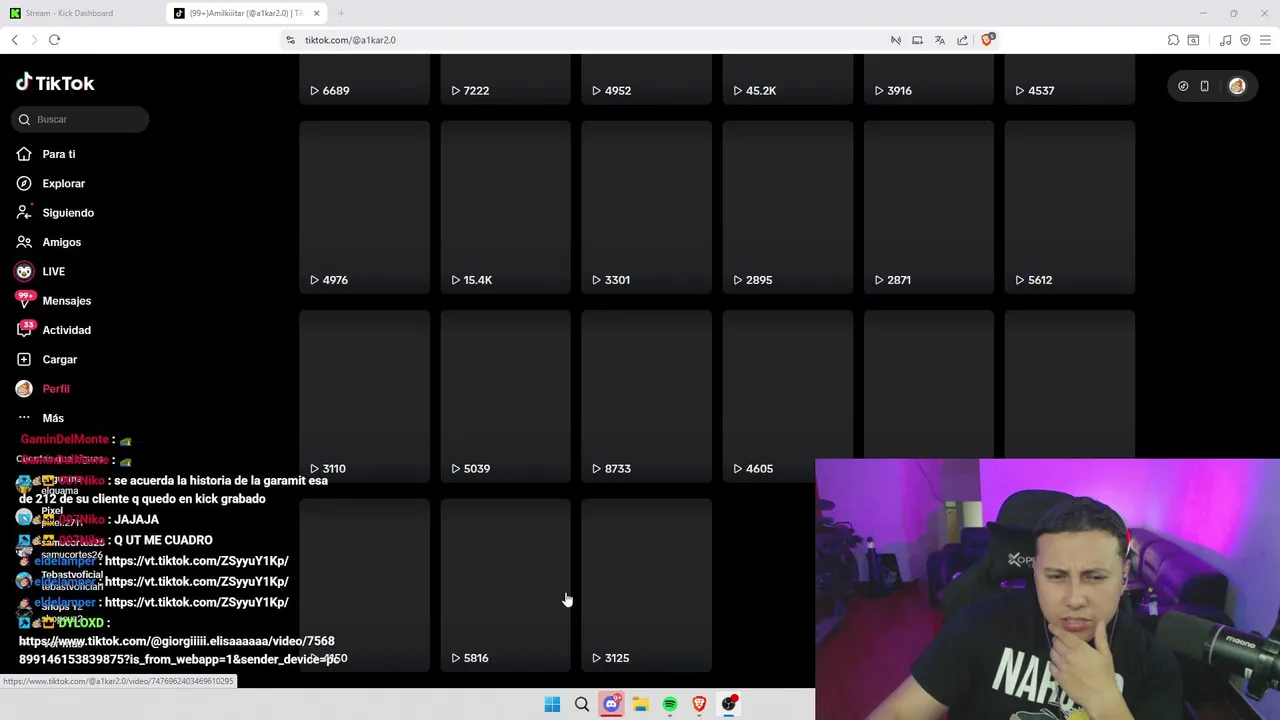Open video thumbnail with 5816 views

[x=505, y=585]
